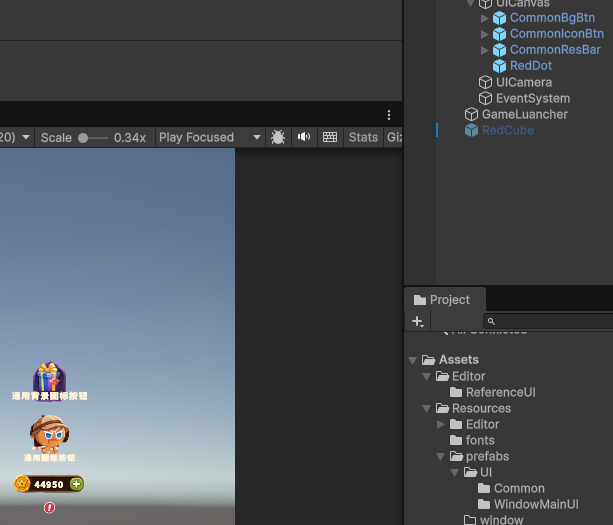Viewport: 613px width, 525px height.
Task: Open the resolution dropdown arrow left of Scale
Action: point(26,137)
